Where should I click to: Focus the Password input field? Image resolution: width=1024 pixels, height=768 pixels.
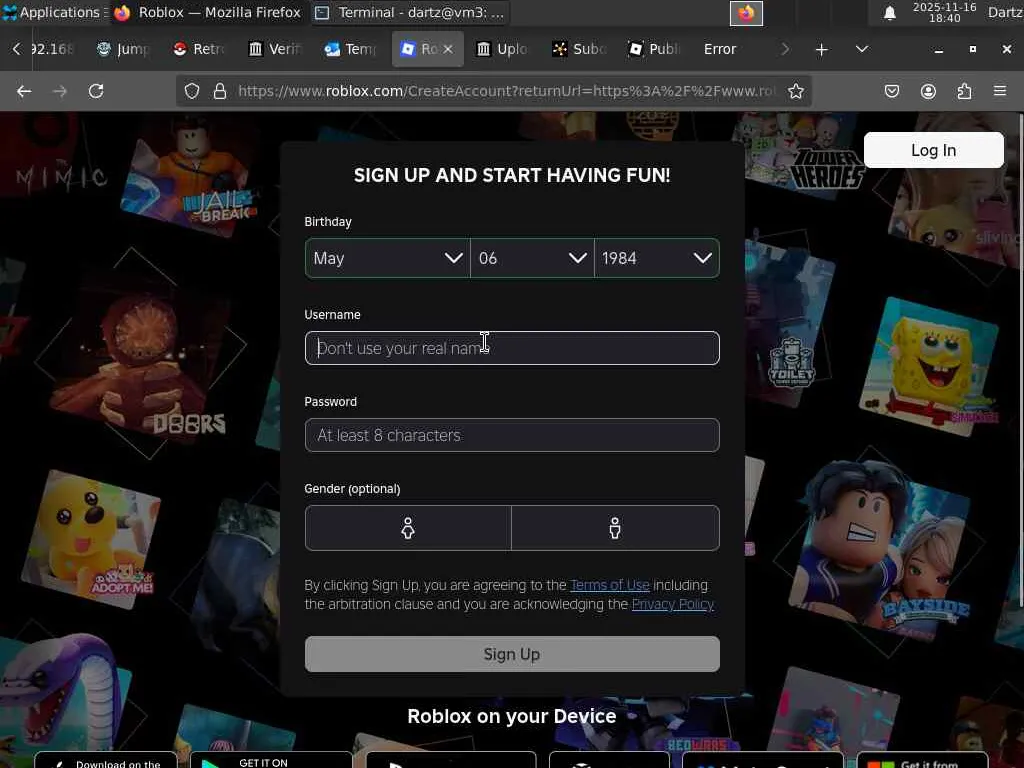pos(512,435)
